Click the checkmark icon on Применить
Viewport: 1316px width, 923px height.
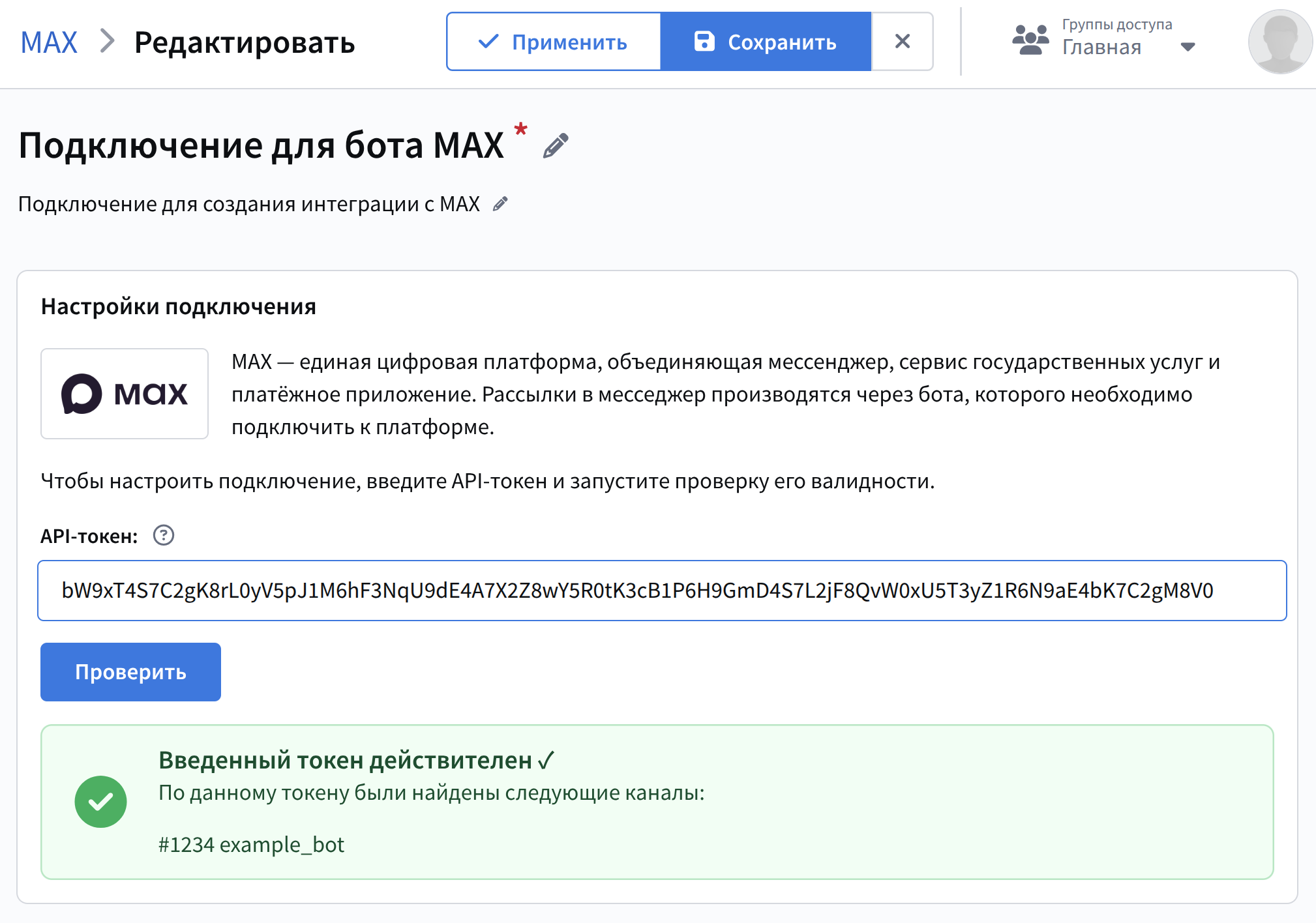(488, 42)
